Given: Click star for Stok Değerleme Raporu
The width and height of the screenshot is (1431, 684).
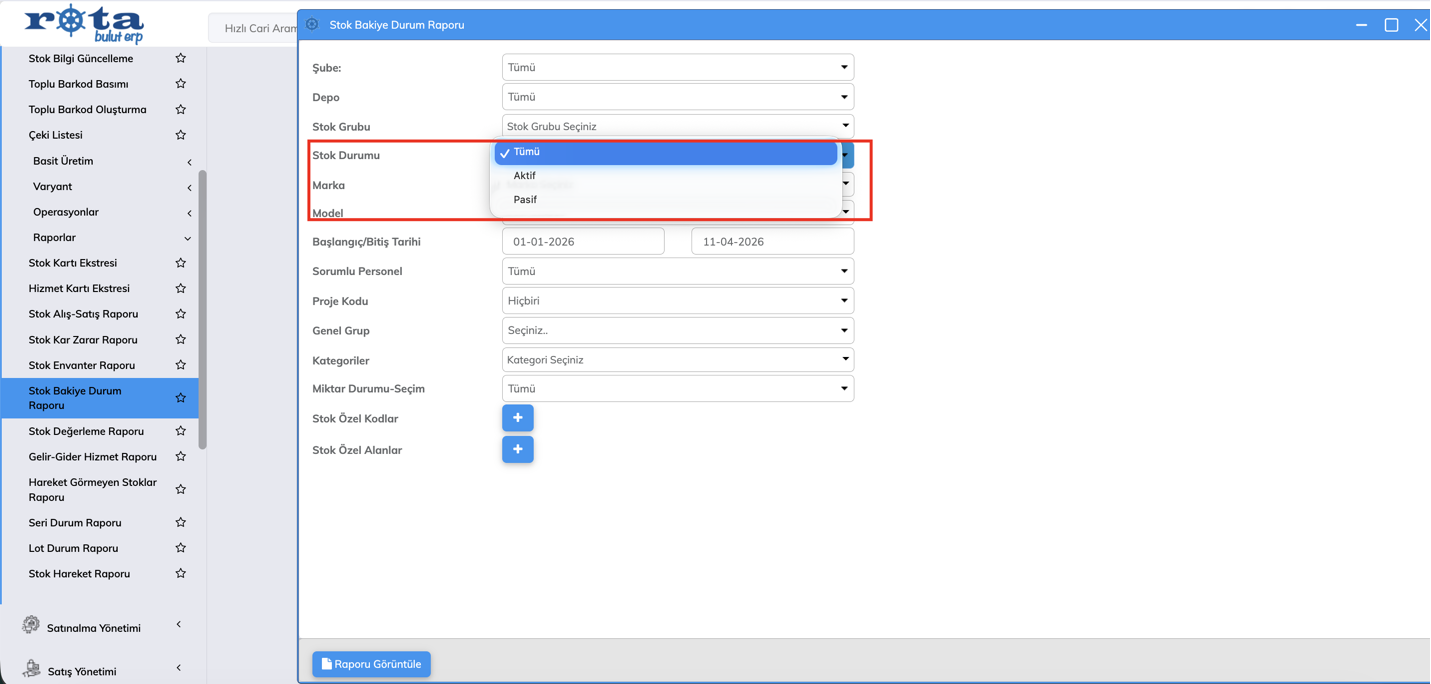Looking at the screenshot, I should [181, 432].
